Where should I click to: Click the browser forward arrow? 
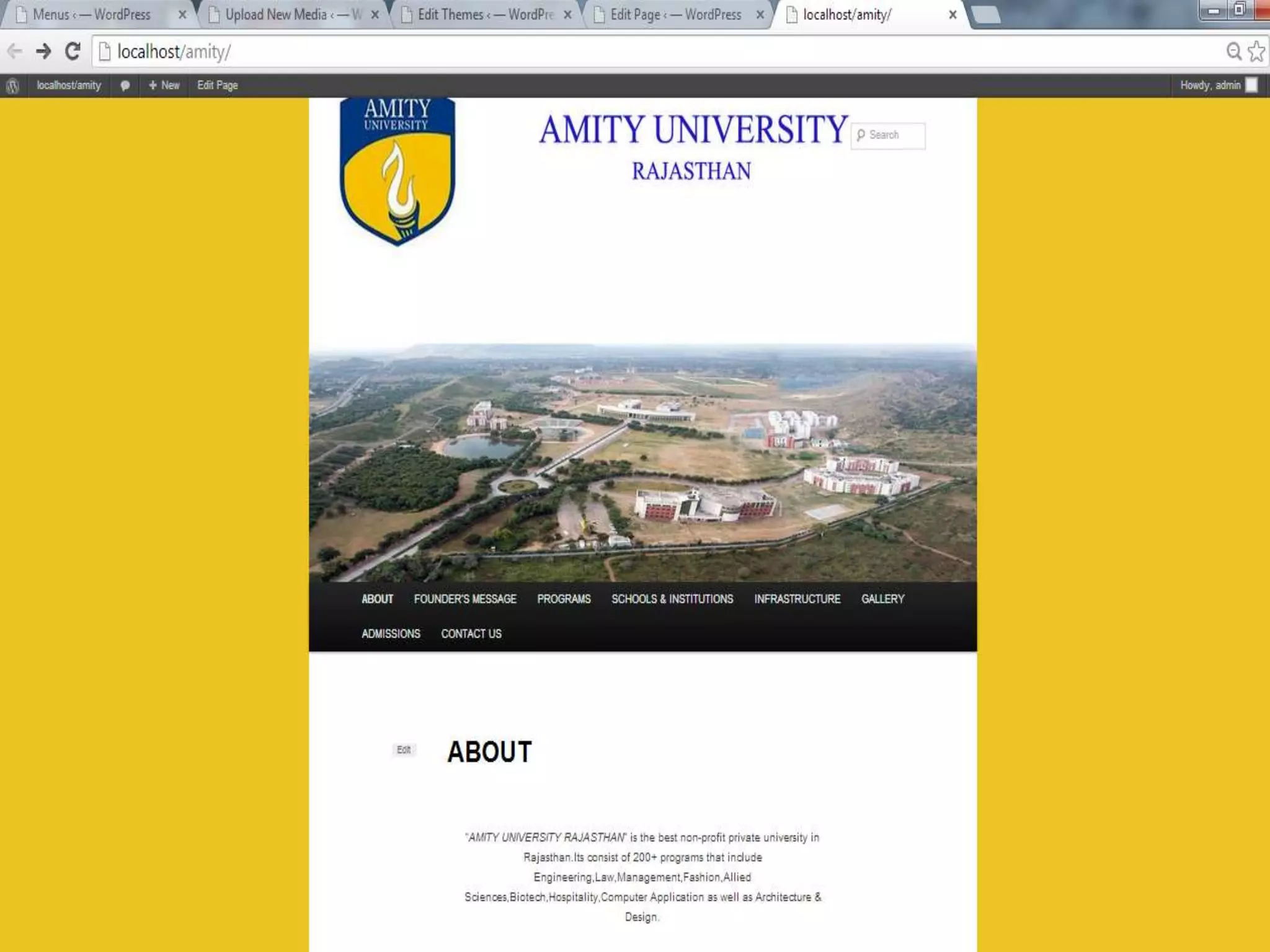tap(43, 51)
